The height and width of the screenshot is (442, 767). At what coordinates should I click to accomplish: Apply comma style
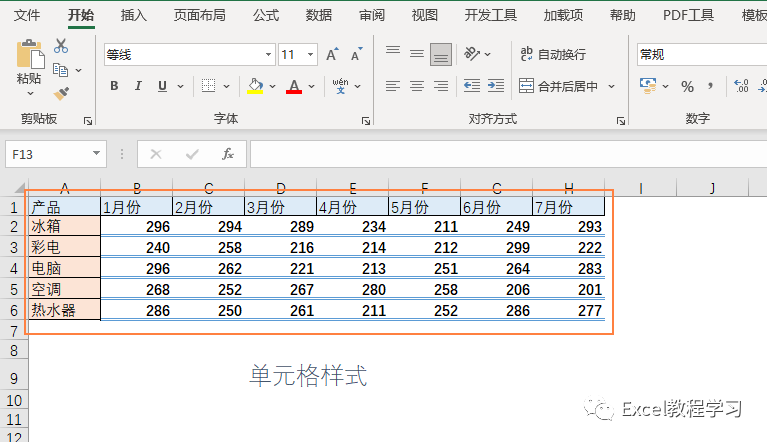click(710, 87)
